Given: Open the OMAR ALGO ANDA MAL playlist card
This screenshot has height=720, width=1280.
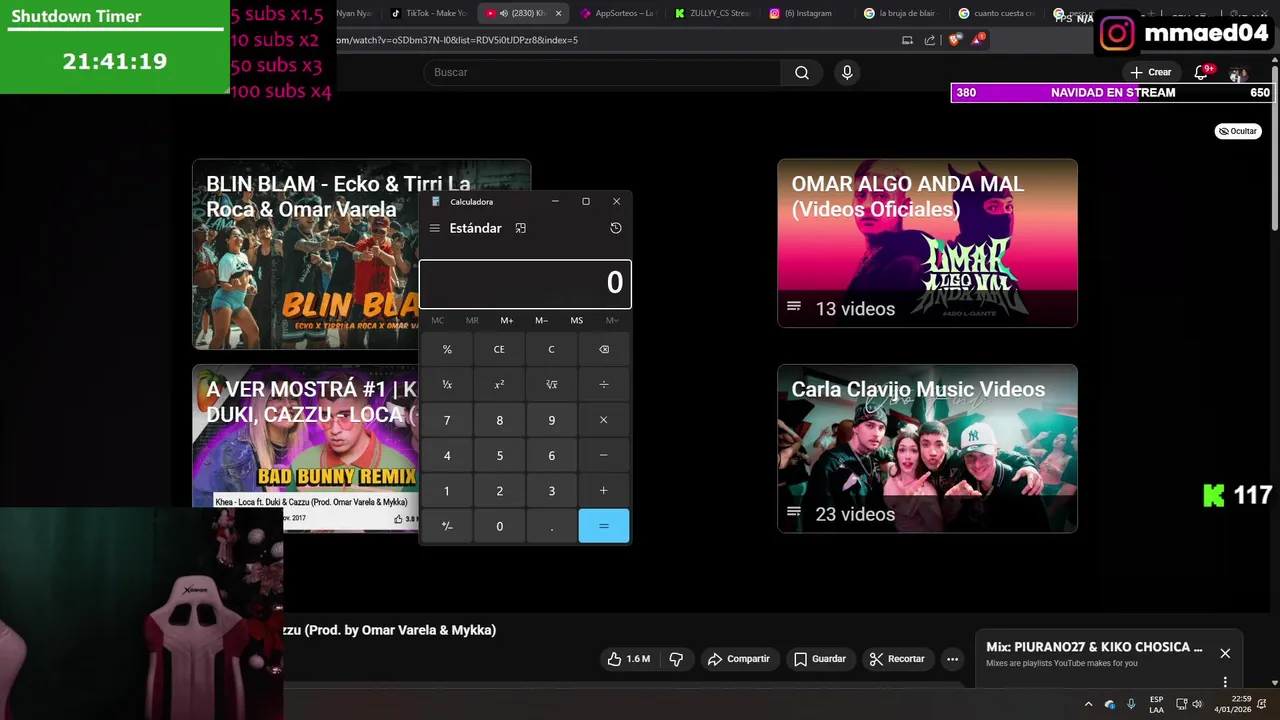Looking at the screenshot, I should coord(927,243).
